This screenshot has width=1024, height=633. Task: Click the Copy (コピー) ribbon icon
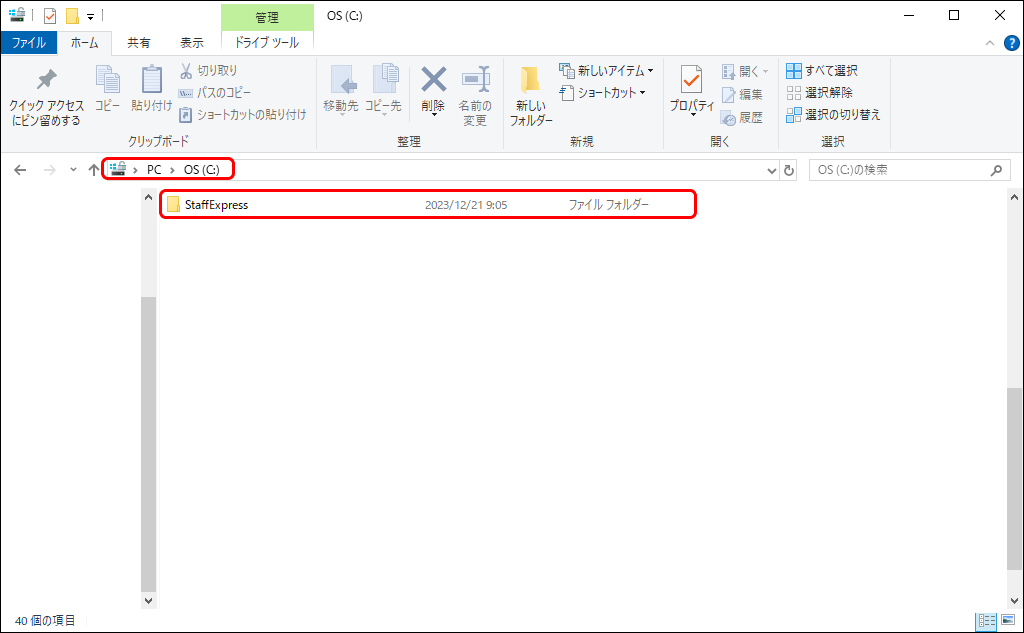[108, 80]
